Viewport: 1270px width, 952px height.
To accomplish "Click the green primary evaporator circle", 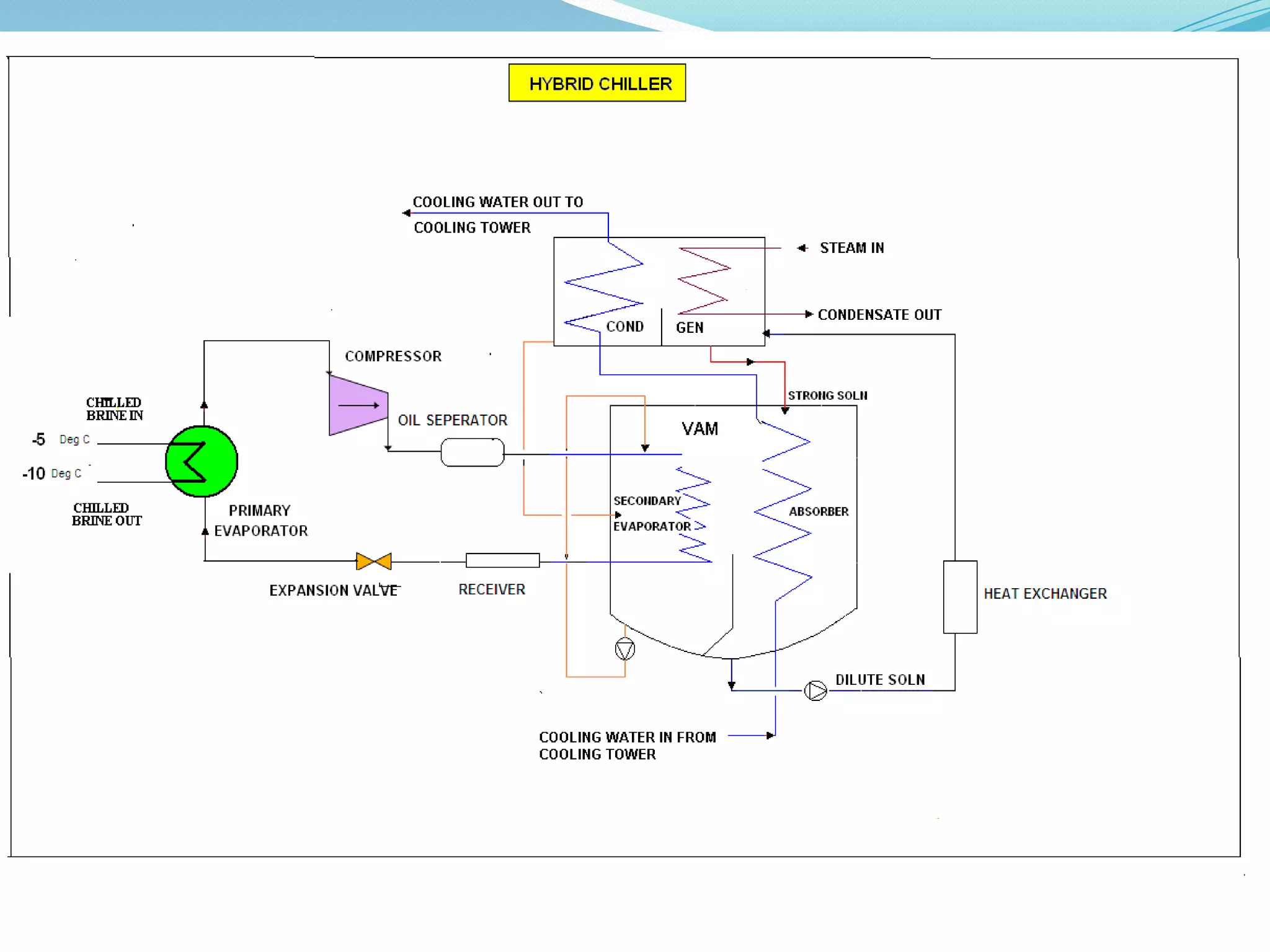I will pos(202,461).
